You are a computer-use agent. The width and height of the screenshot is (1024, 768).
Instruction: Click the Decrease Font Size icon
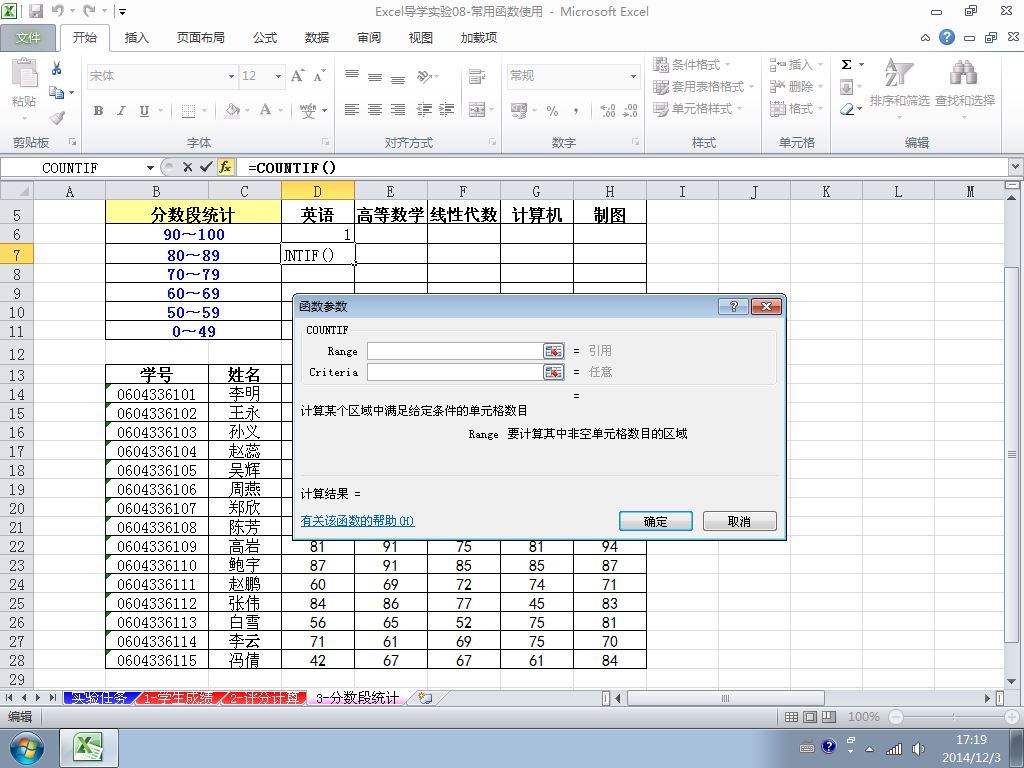point(319,76)
